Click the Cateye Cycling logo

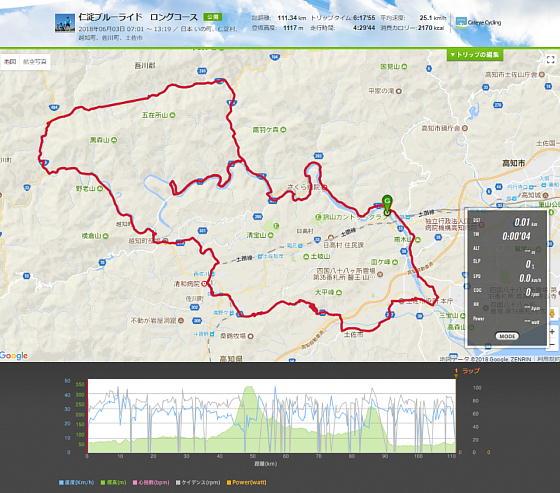[479, 22]
